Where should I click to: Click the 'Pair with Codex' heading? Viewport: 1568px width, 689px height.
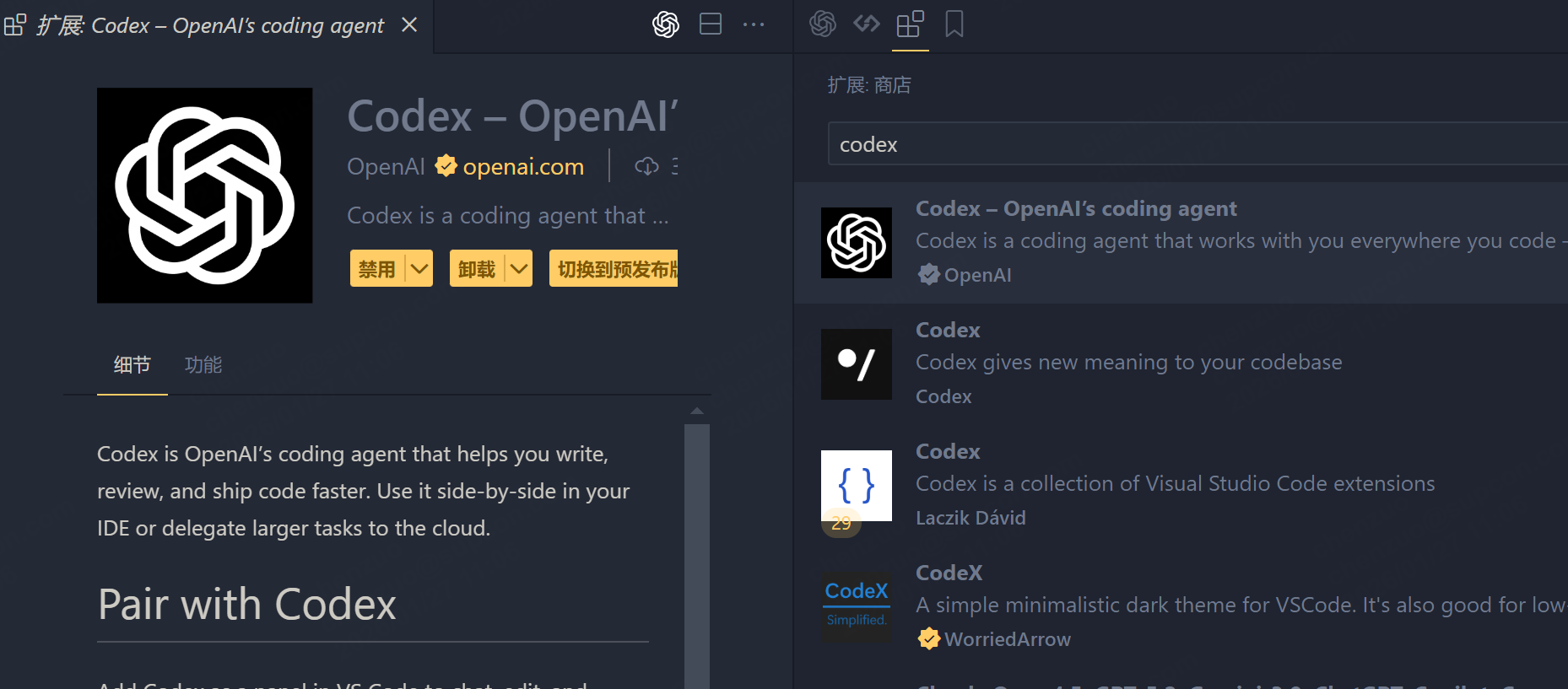pos(247,605)
